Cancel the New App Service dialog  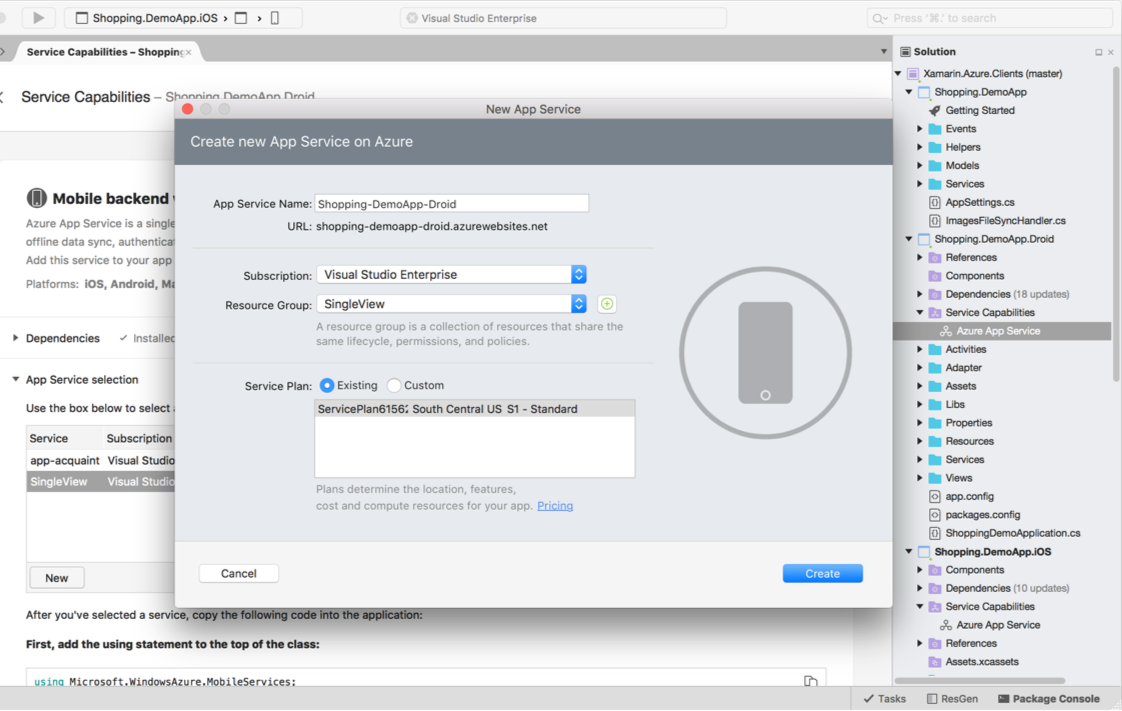[238, 574]
